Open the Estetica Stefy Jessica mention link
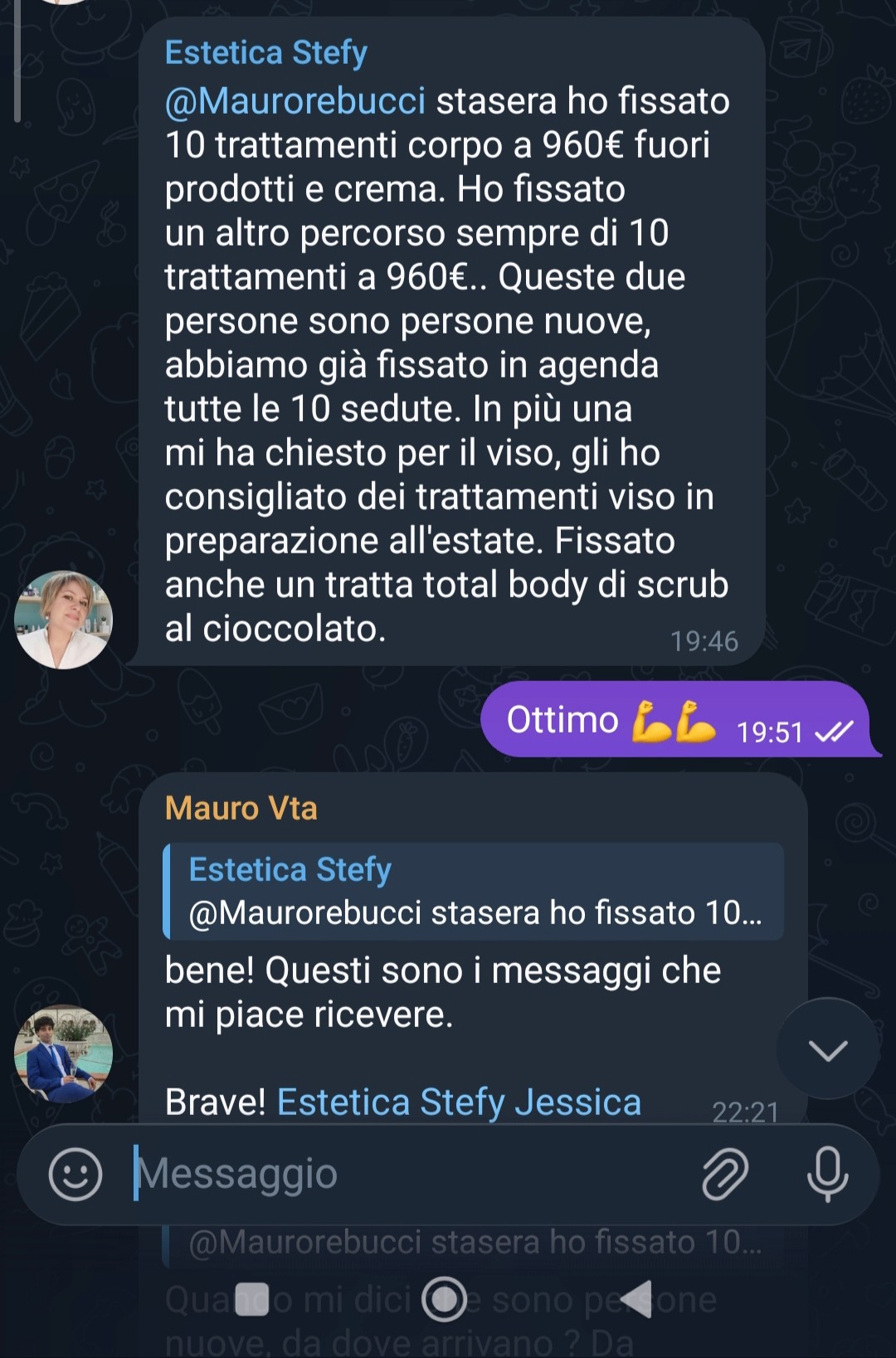The width and height of the screenshot is (896, 1358). (x=459, y=1102)
